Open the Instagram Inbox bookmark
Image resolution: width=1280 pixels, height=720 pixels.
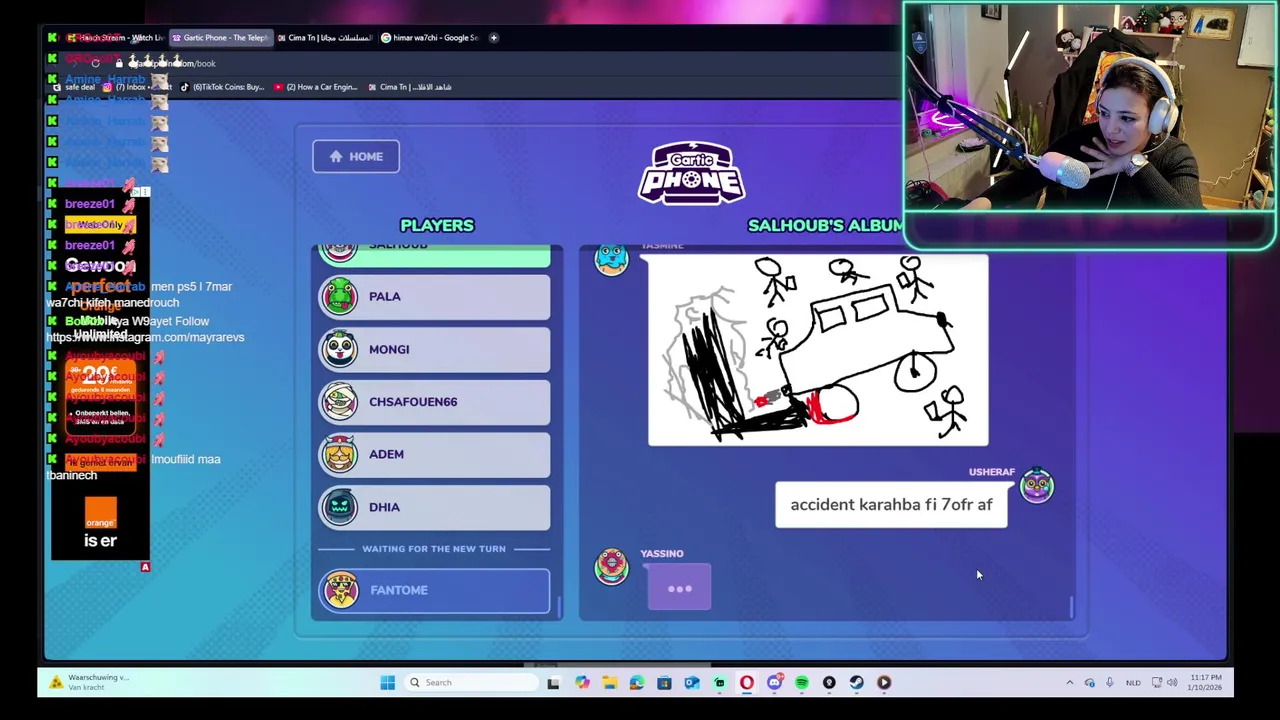tap(137, 87)
